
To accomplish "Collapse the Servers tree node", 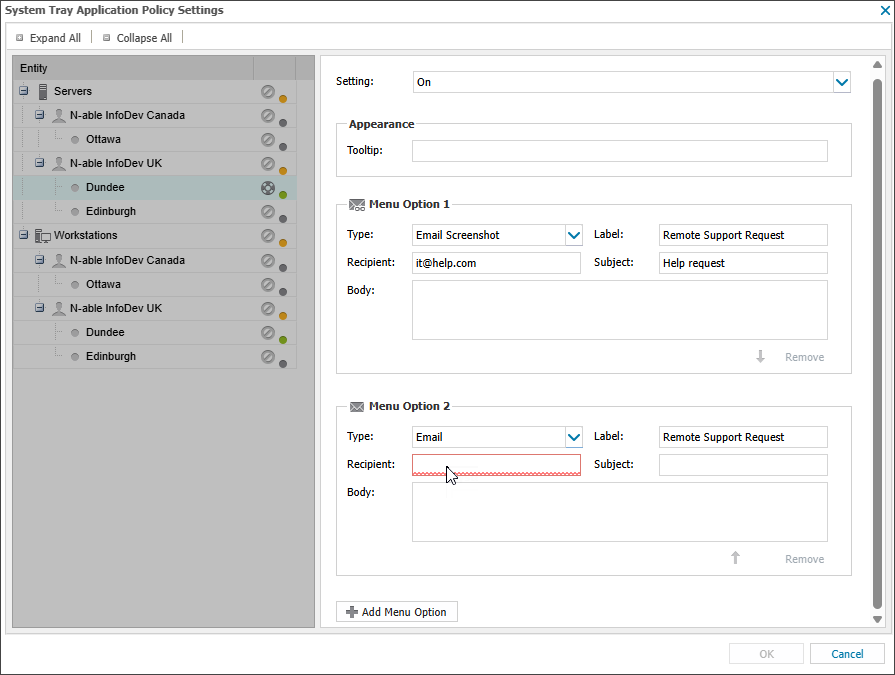I will coord(23,92).
